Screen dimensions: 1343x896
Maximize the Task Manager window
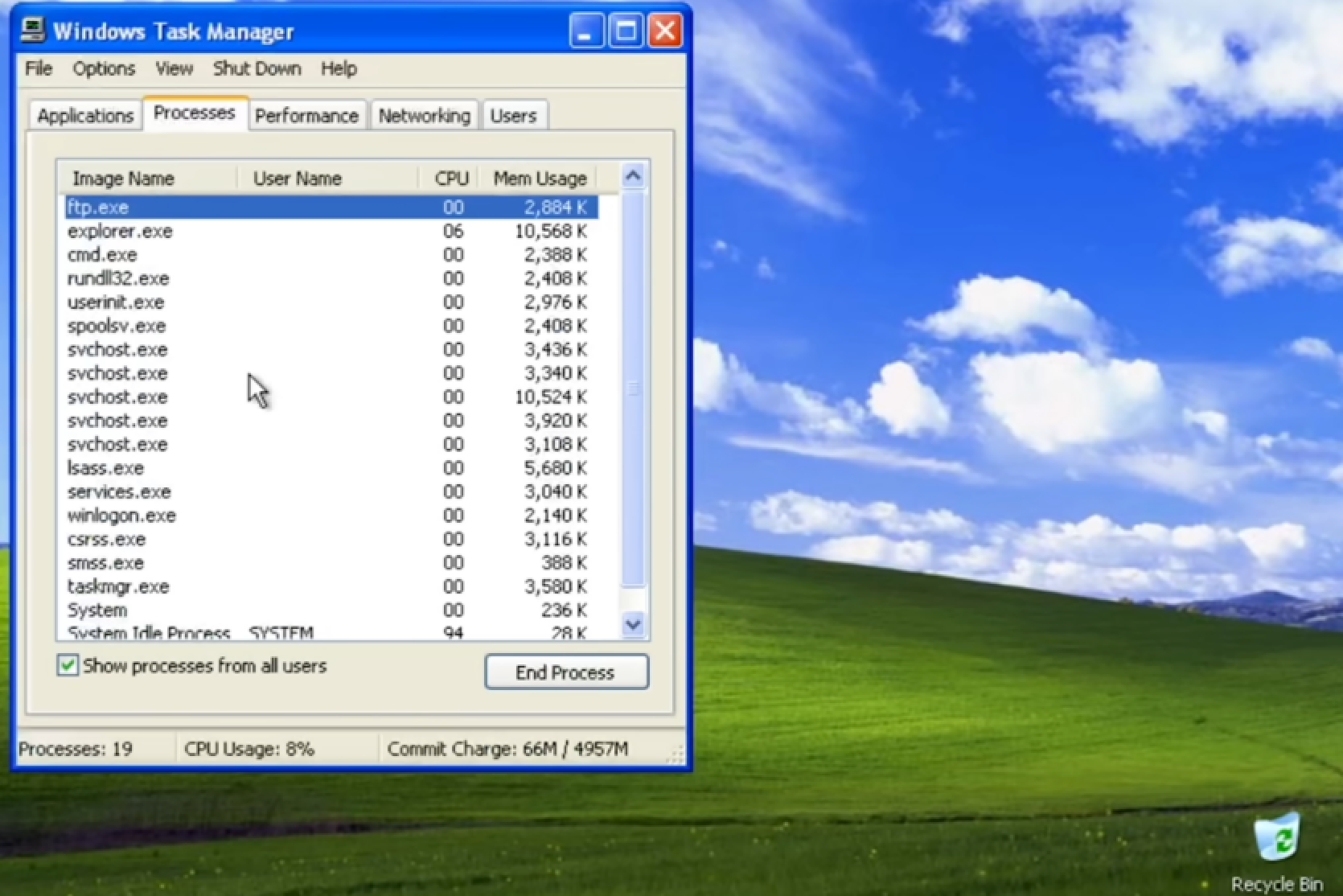[625, 31]
